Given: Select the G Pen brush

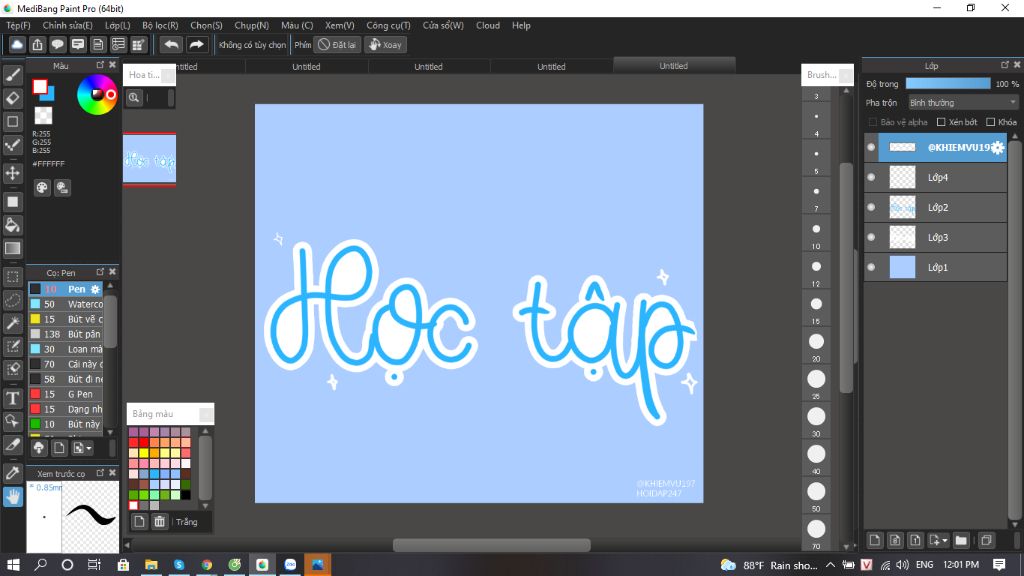Looking at the screenshot, I should 66,394.
